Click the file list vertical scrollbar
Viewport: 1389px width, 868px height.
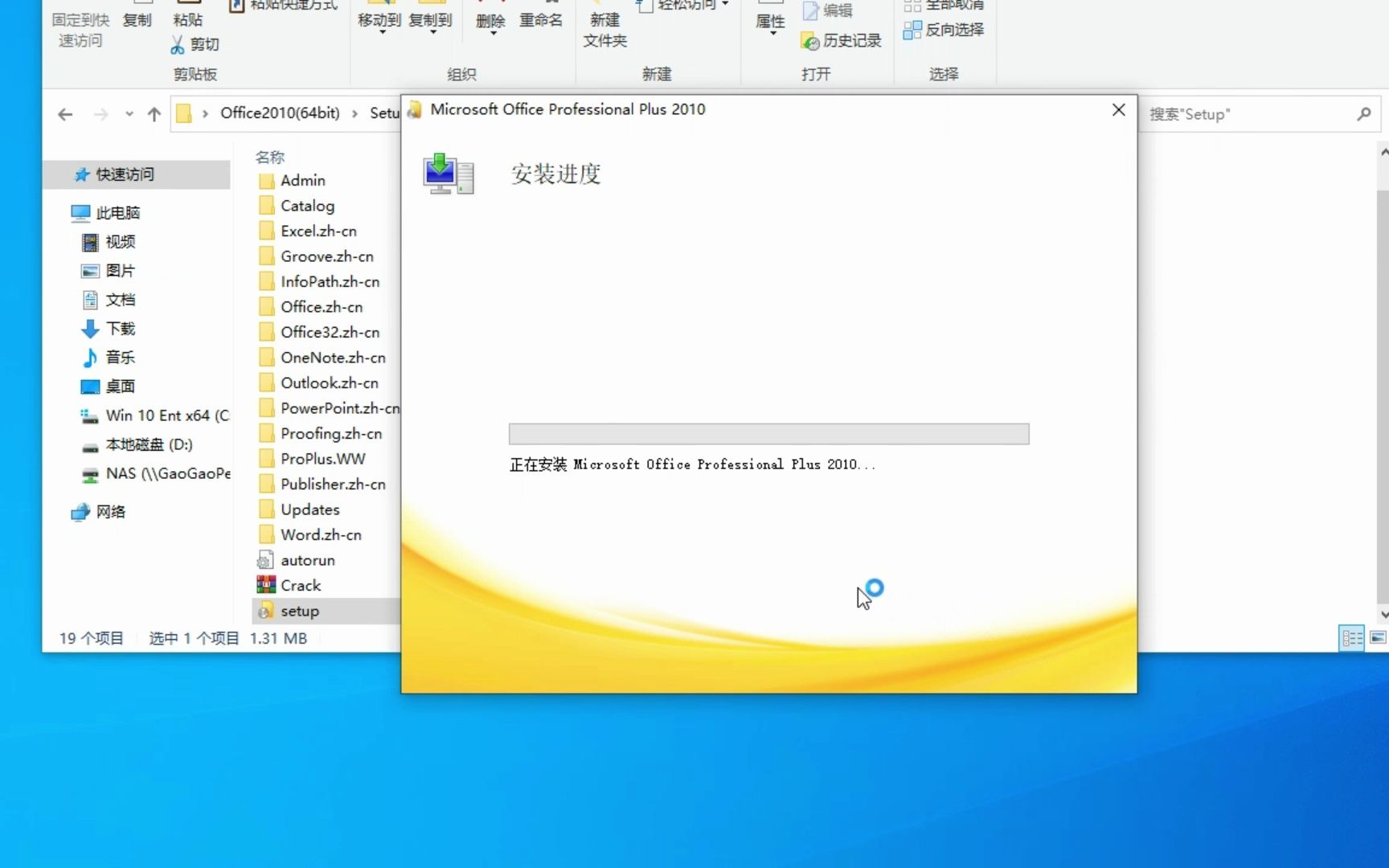[x=1383, y=395]
